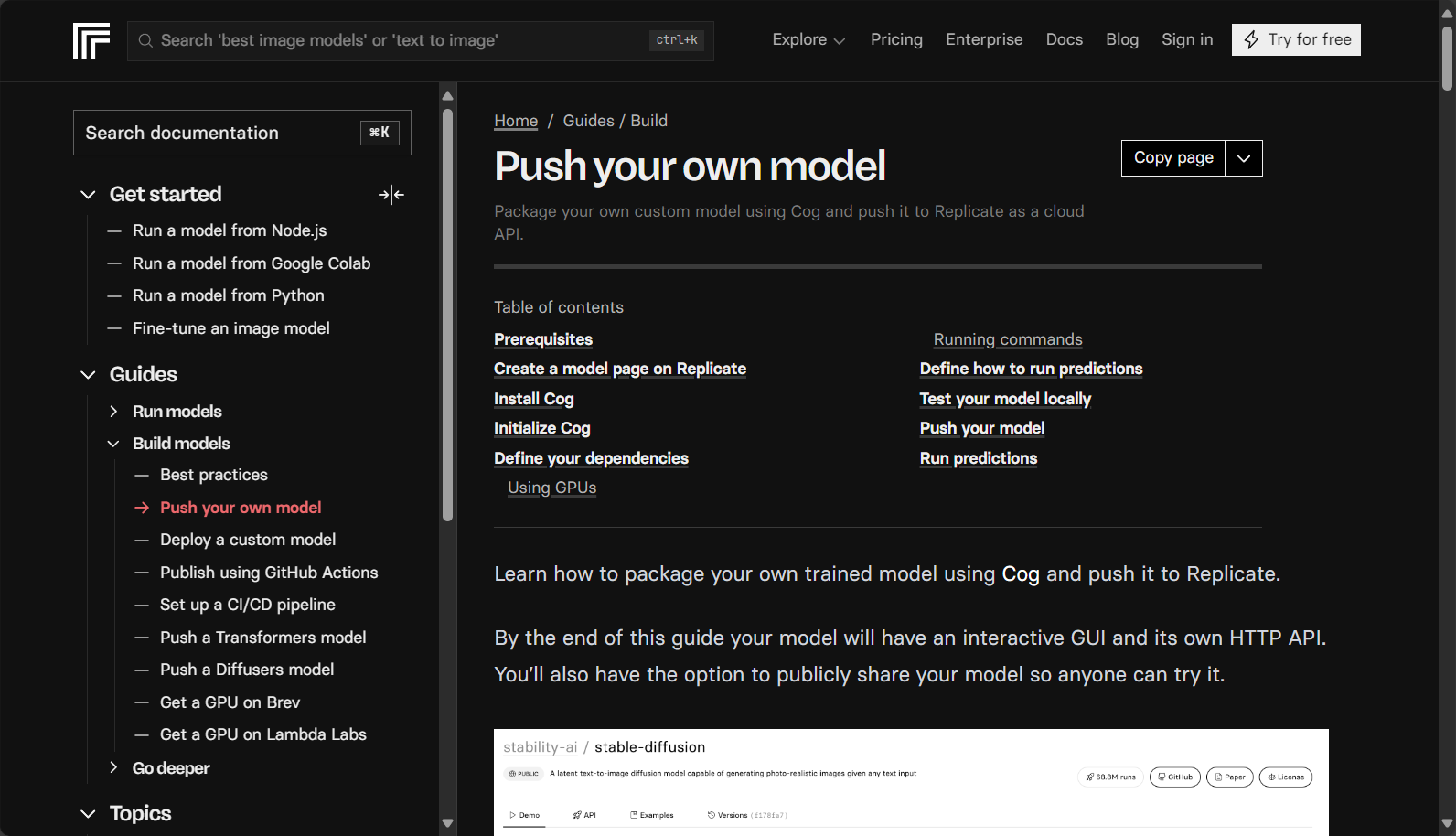The image size is (1456, 836).
Task: Click the sidebar scrollbar up arrow
Action: [x=447, y=96]
